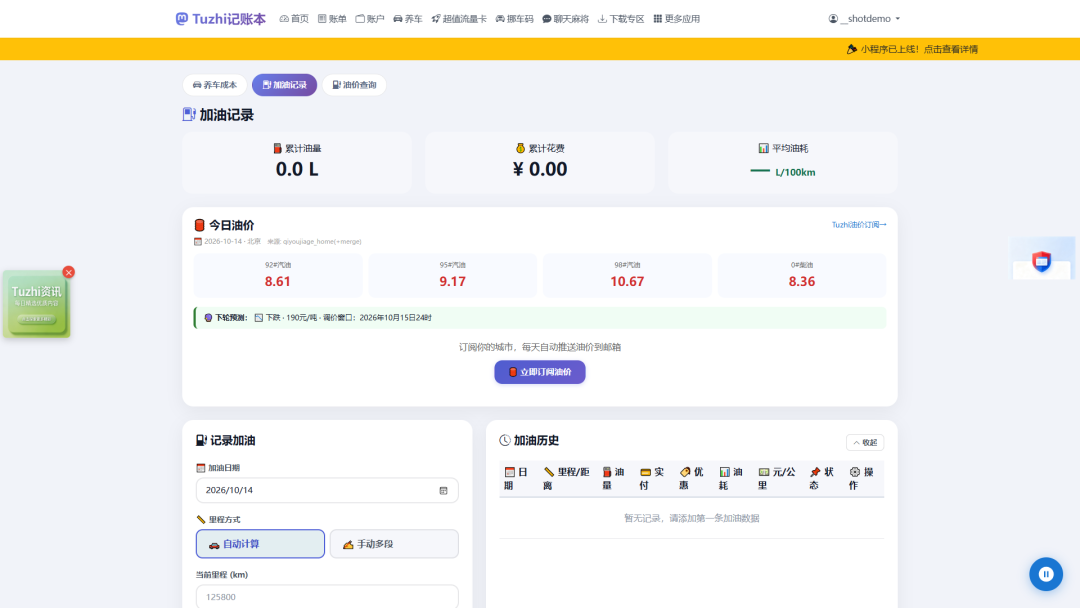Click the 状态 column header
Image resolution: width=1080 pixels, height=608 pixels.
pyautogui.click(x=822, y=479)
